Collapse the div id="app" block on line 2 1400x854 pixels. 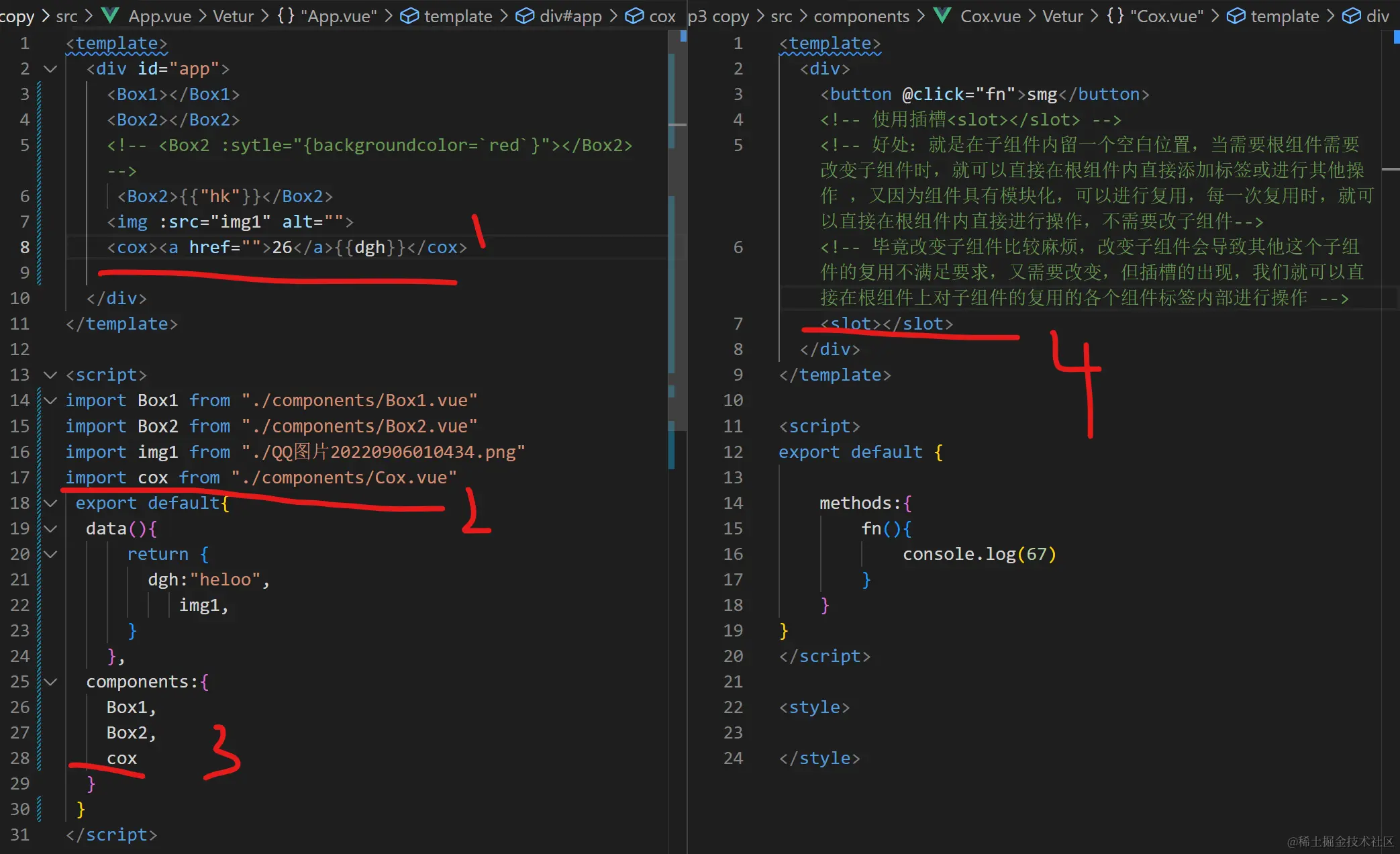click(50, 68)
